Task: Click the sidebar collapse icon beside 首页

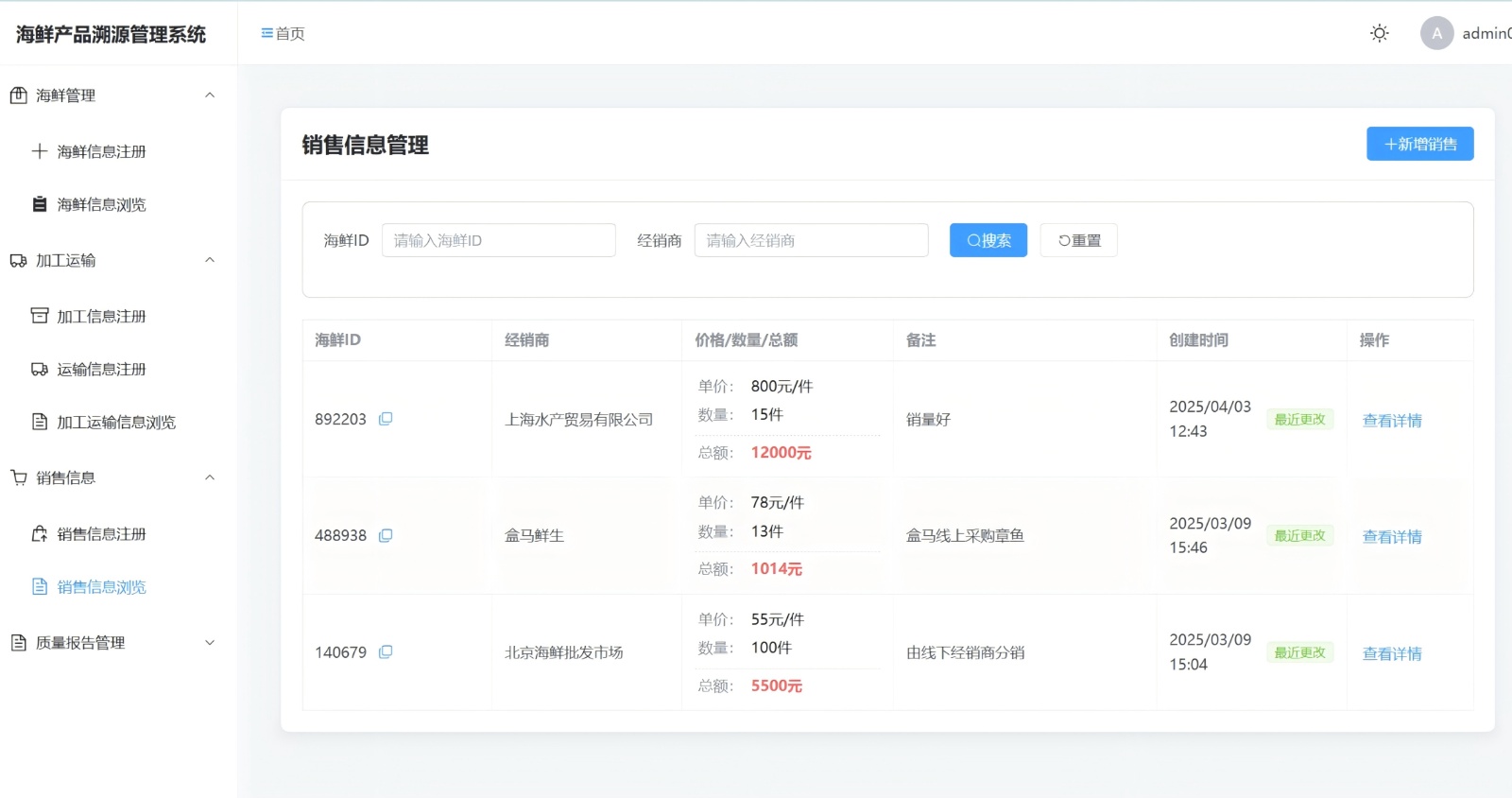Action: tap(266, 34)
